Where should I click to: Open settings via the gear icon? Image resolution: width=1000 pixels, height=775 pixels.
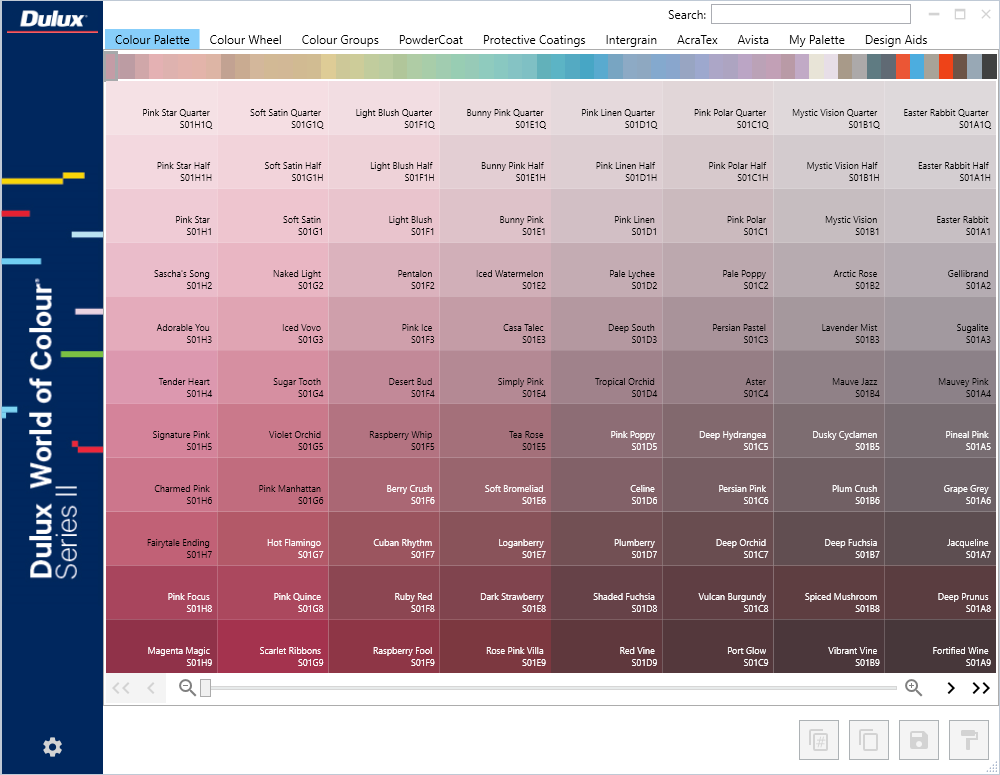[x=52, y=747]
